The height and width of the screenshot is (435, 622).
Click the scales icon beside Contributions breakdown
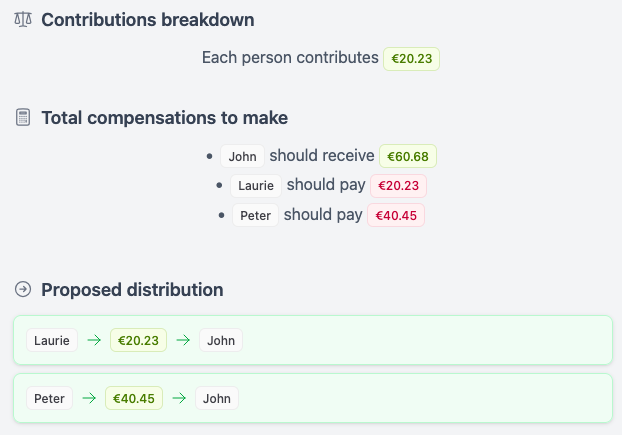[x=23, y=20]
